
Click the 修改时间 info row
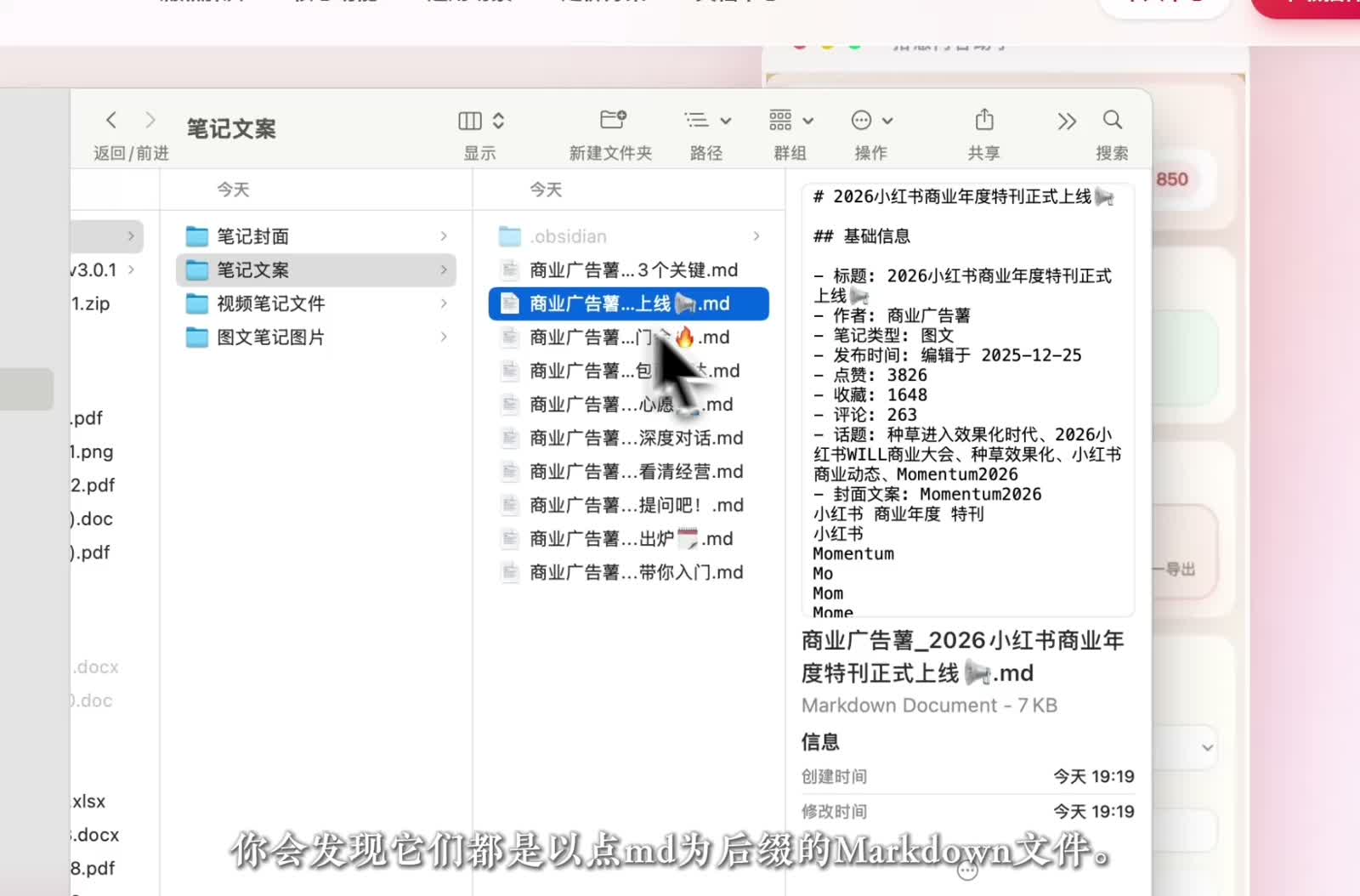967,811
